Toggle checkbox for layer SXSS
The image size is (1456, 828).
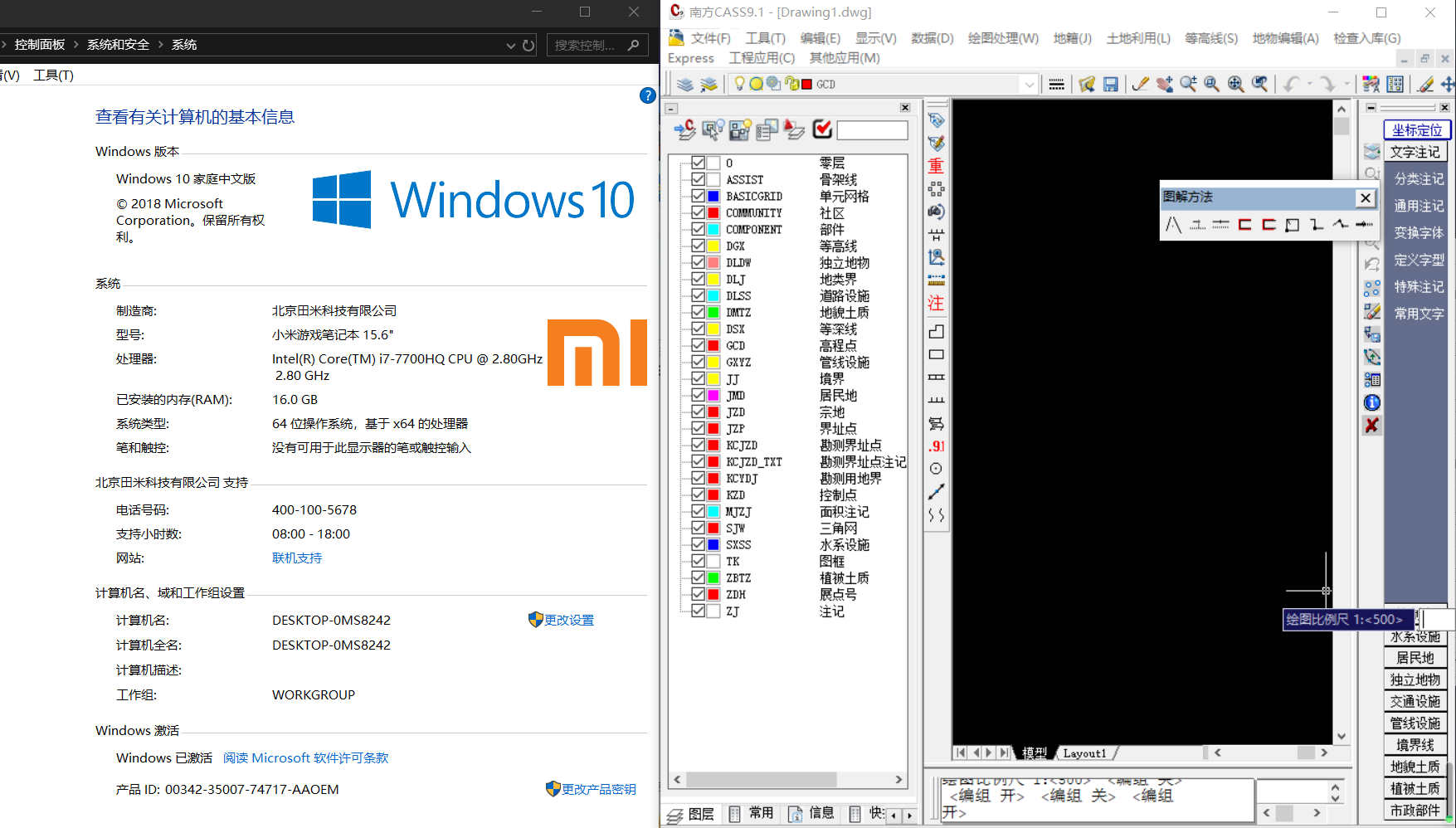698,544
